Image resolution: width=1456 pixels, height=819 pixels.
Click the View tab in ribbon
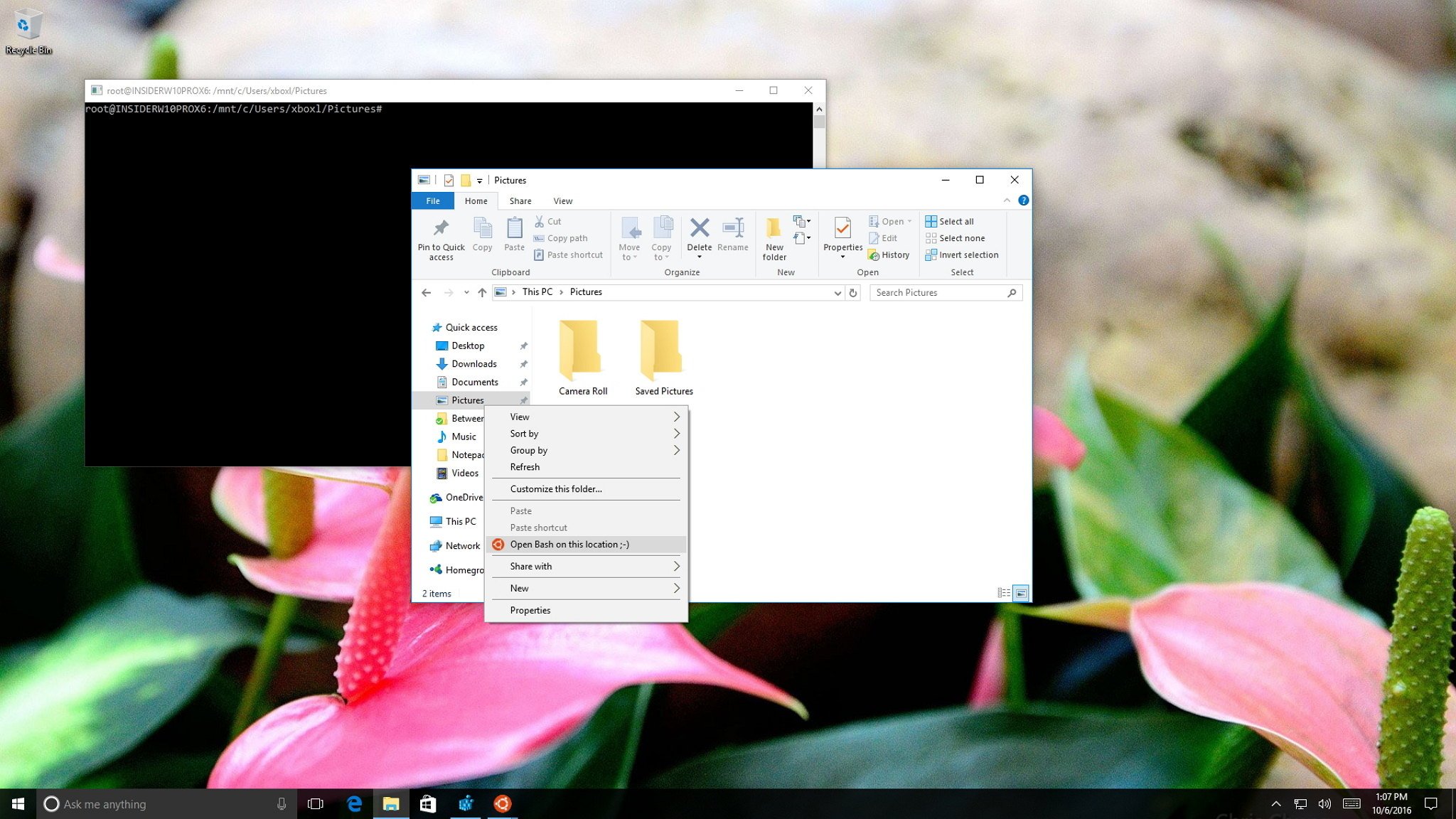(x=563, y=200)
